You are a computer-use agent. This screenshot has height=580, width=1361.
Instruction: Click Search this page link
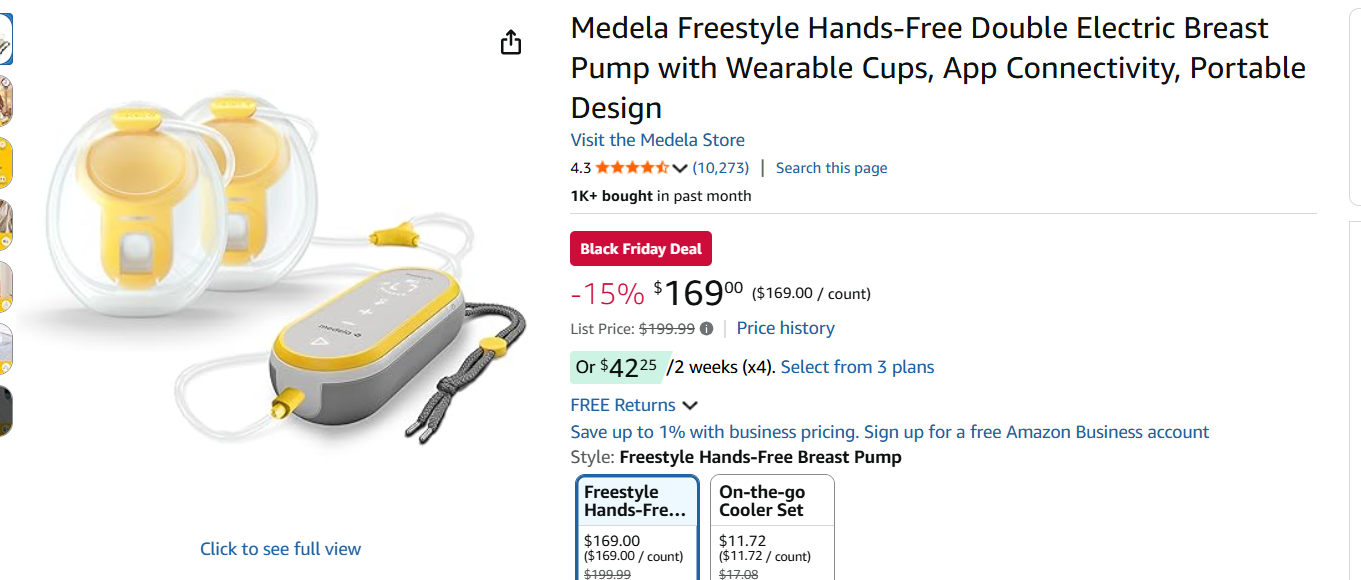tap(831, 168)
